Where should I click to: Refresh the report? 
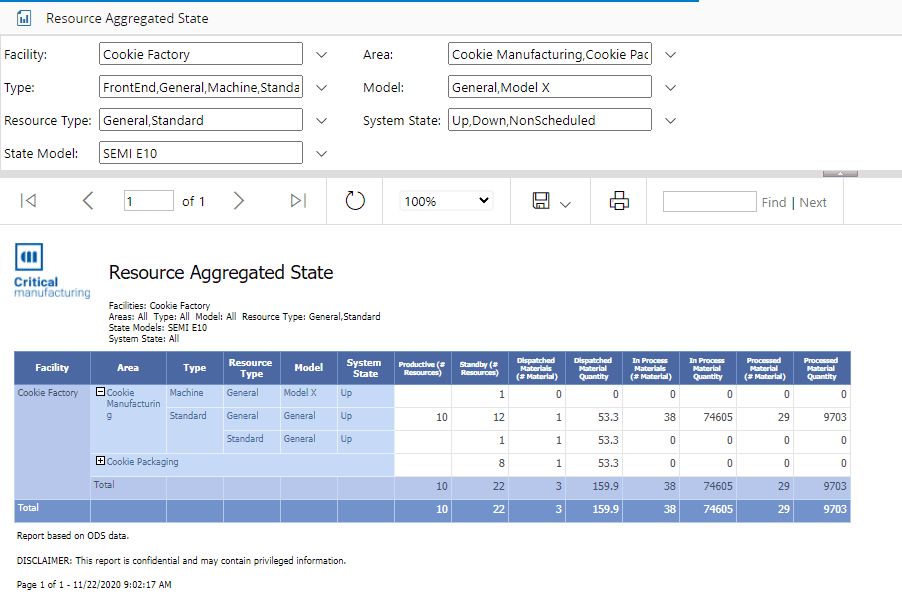355,201
